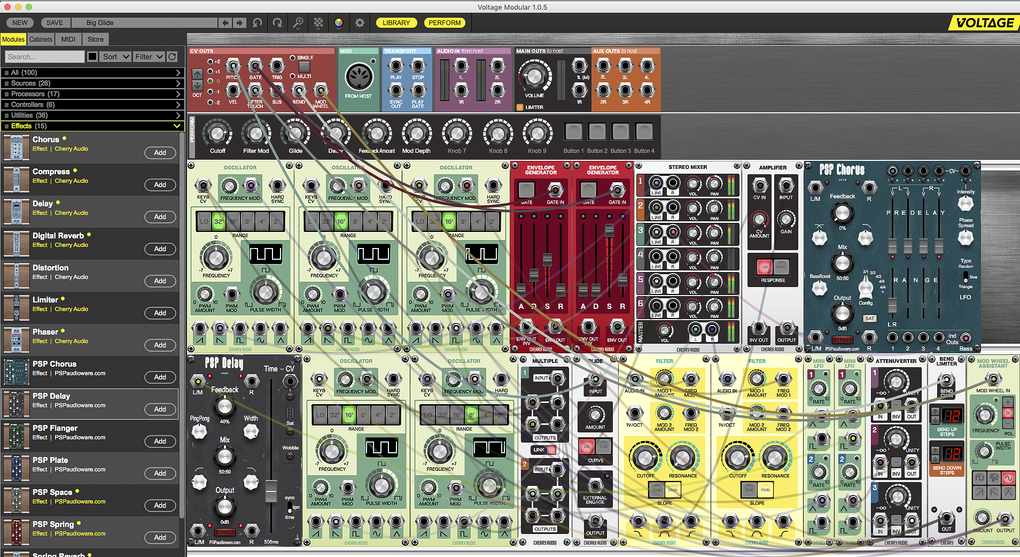Expand the Controllers (6) category
Image resolution: width=1020 pixels, height=557 pixels.
click(x=92, y=104)
